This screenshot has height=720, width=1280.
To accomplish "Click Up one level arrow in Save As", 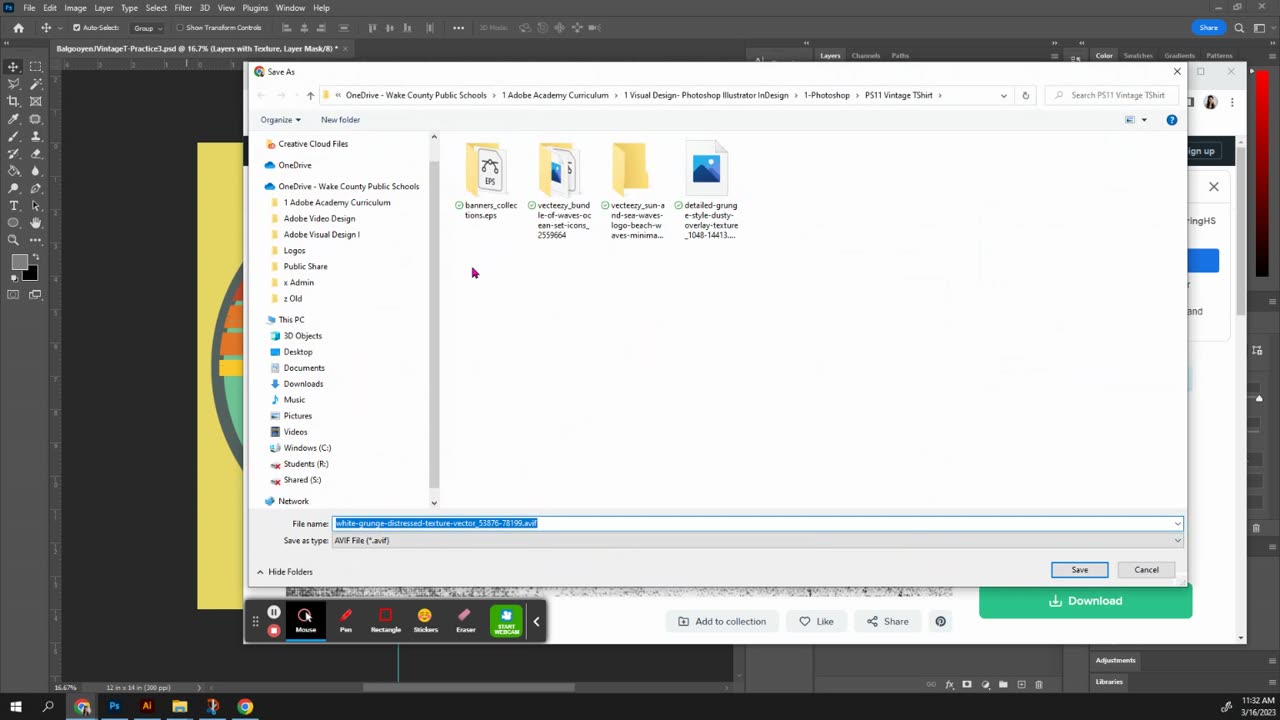I will point(310,95).
